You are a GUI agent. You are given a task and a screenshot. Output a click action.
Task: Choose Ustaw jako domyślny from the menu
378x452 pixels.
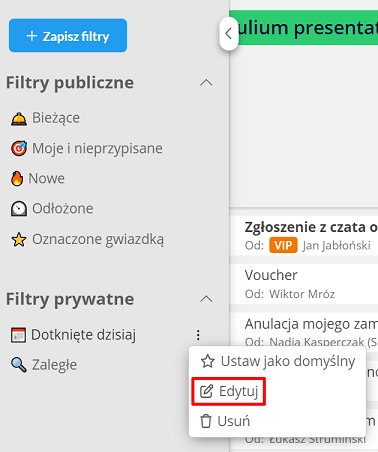click(x=277, y=361)
